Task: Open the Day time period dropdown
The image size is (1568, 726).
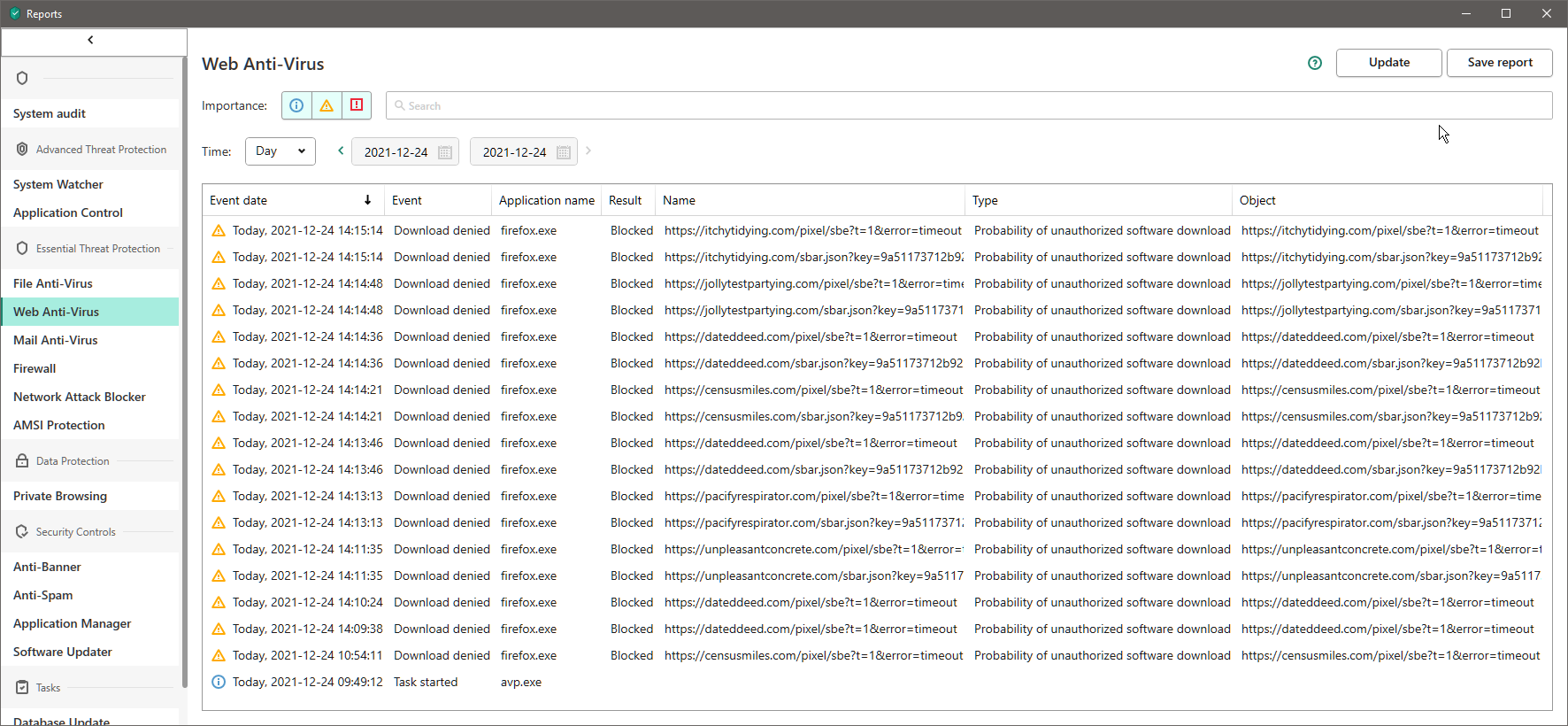Action: [280, 151]
